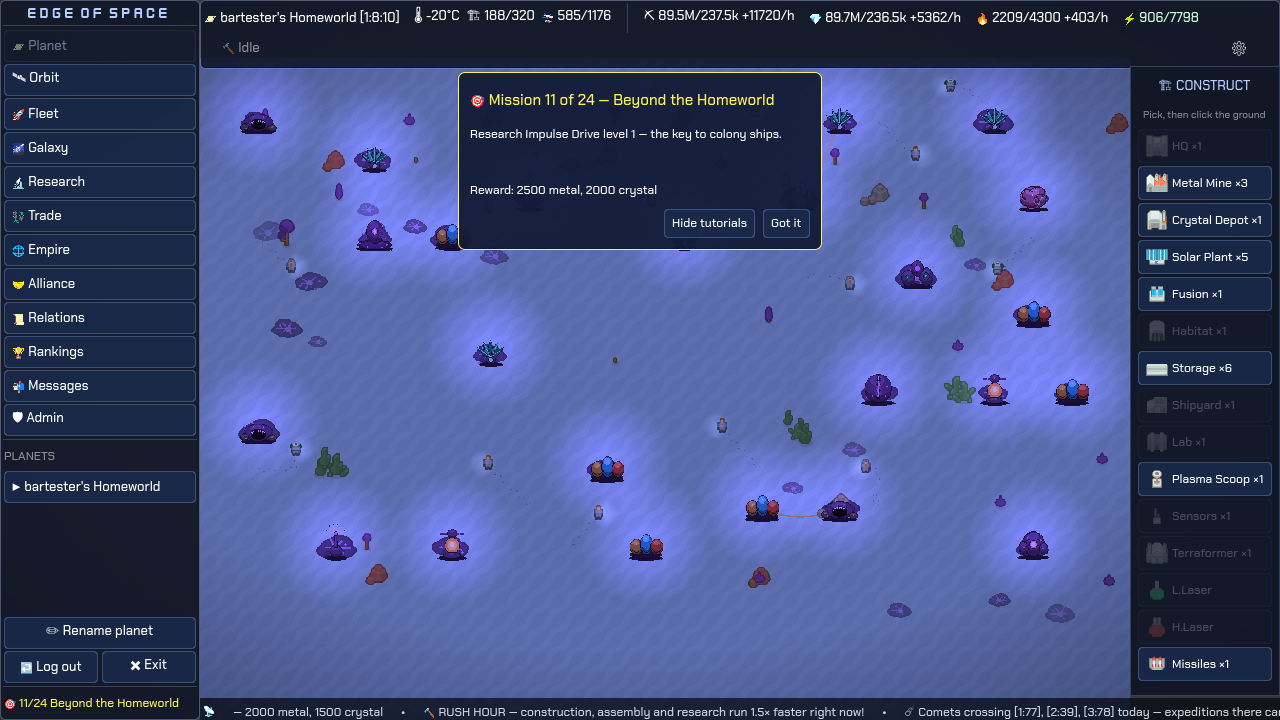This screenshot has width=1280, height=720.
Task: Pick Solar Plant ×5 for construction
Action: click(x=1205, y=257)
